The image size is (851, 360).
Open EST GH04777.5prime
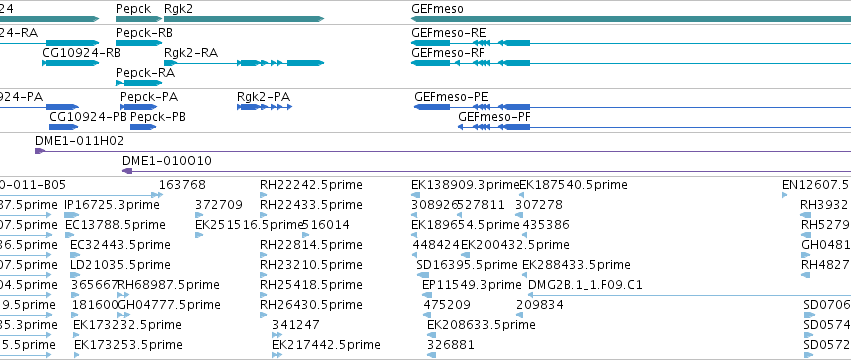[x=169, y=305]
